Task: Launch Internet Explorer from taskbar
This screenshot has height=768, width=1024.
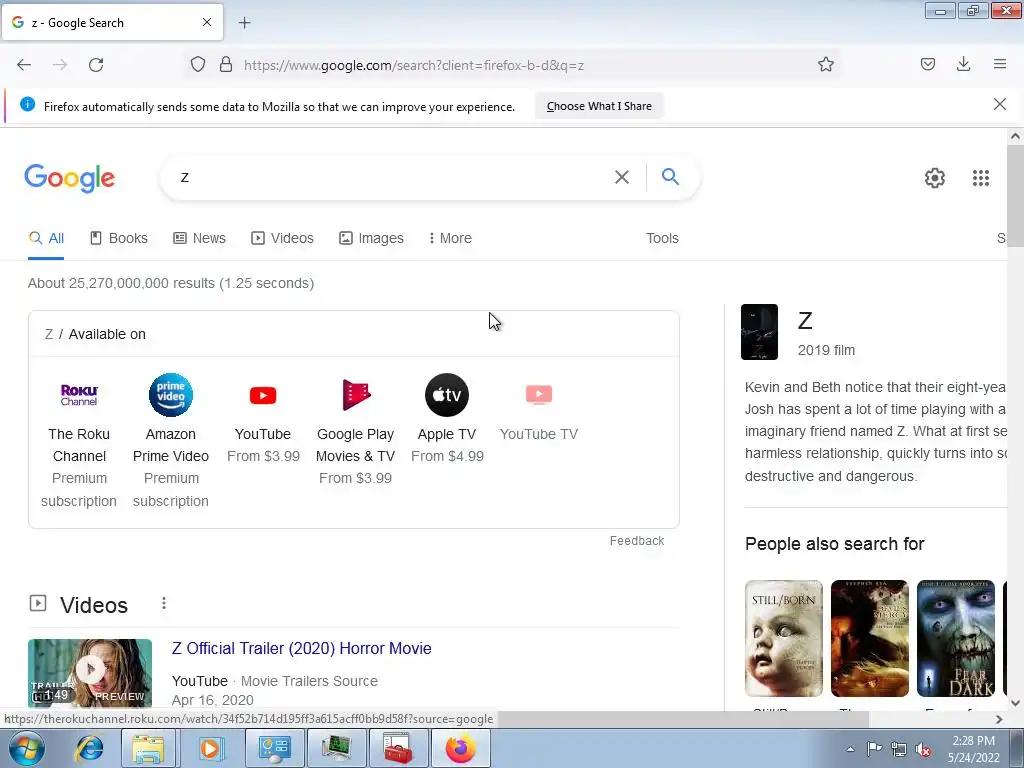Action: coord(89,748)
